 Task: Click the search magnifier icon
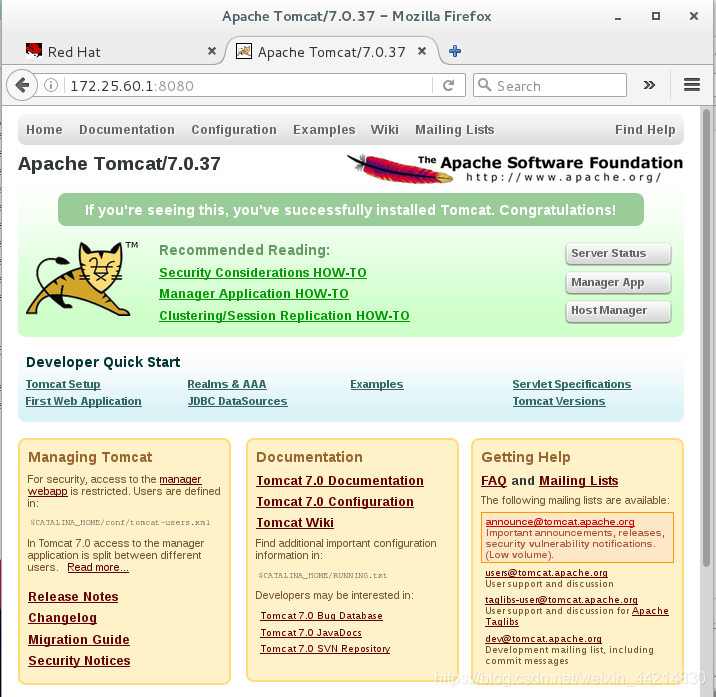tap(484, 85)
